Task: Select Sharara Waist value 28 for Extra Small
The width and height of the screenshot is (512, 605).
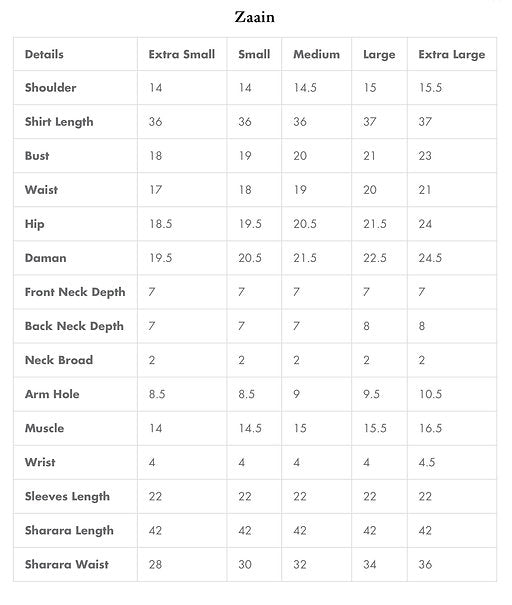Action: [155, 564]
